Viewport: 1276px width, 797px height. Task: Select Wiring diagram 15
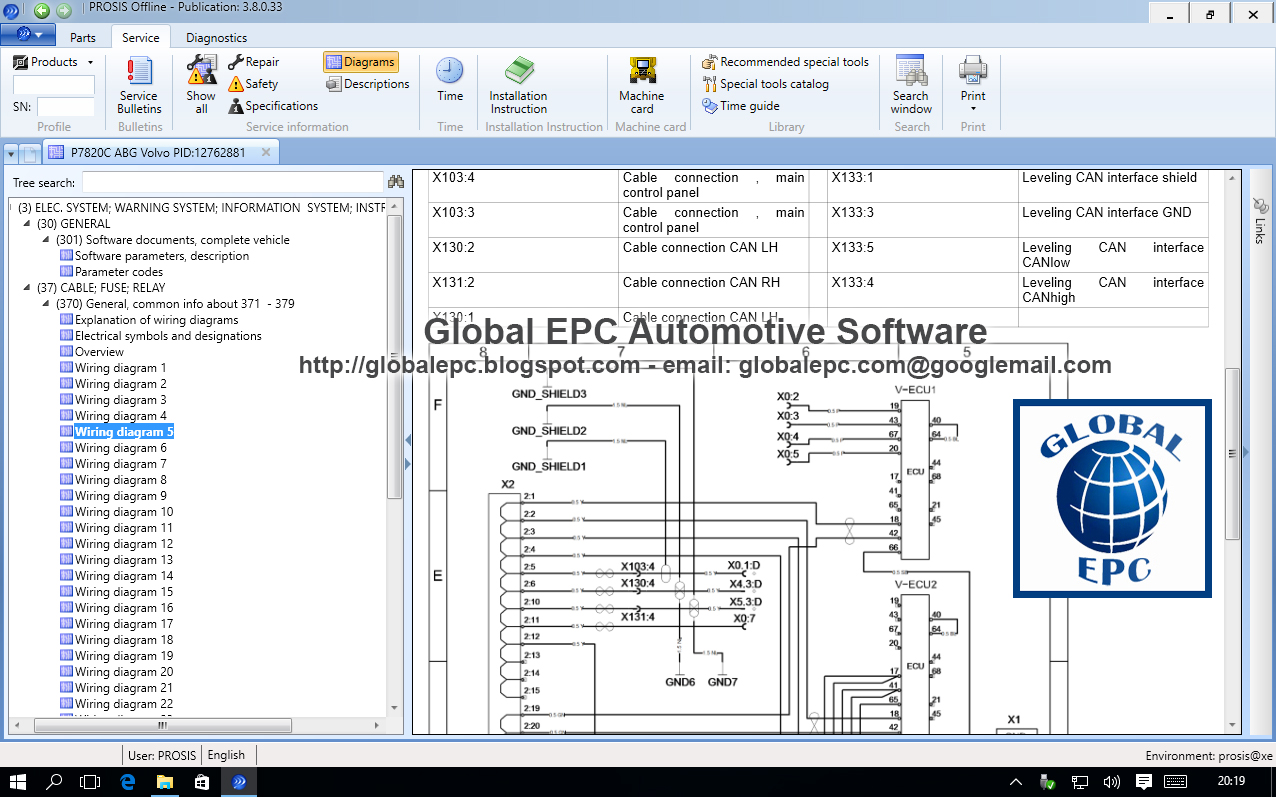(124, 592)
